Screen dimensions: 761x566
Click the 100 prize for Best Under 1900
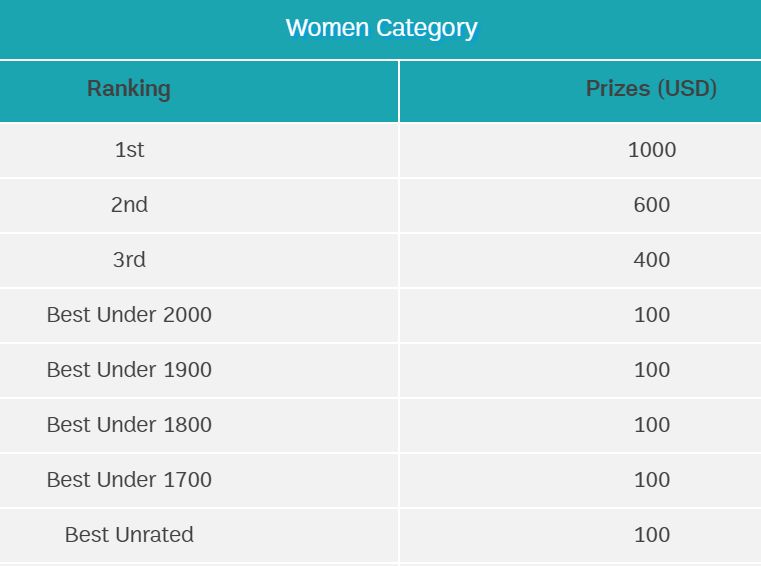pos(652,370)
